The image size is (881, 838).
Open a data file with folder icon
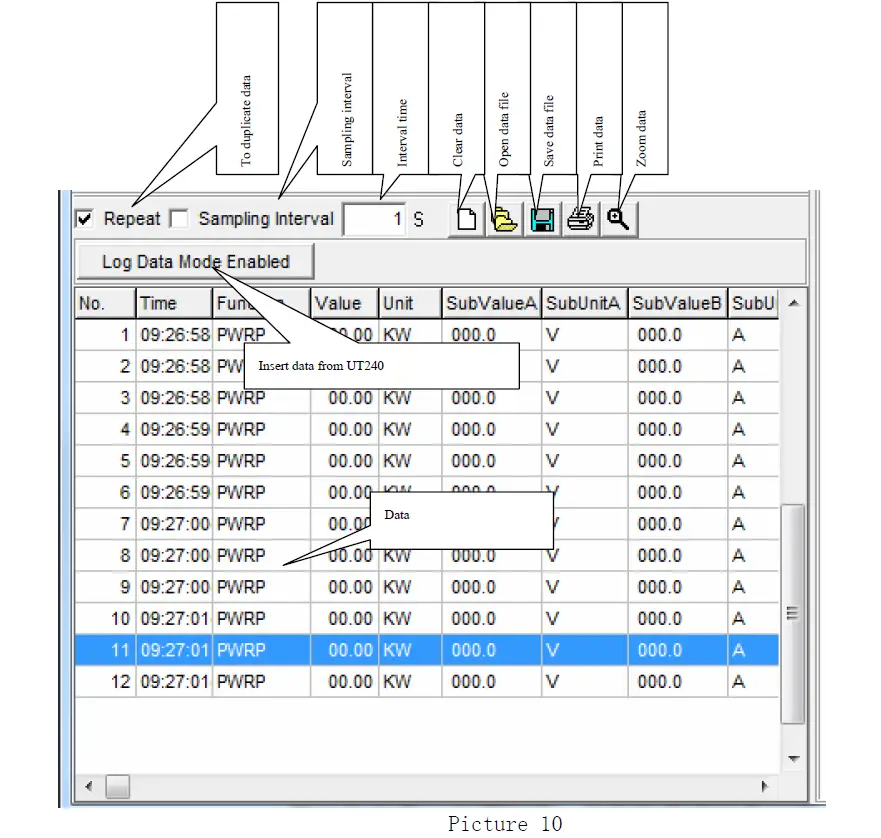[505, 219]
